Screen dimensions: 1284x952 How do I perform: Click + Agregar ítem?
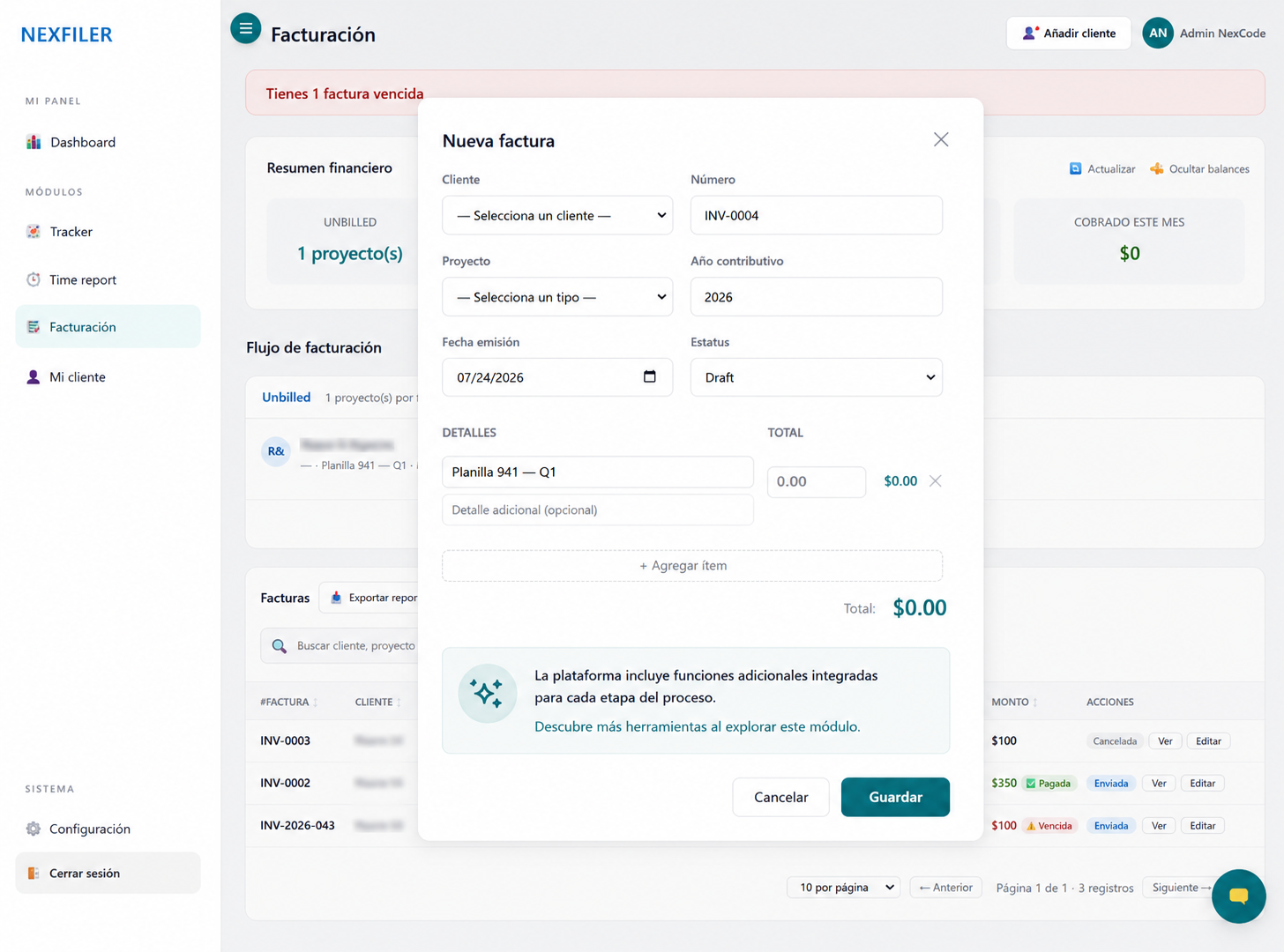click(x=692, y=566)
